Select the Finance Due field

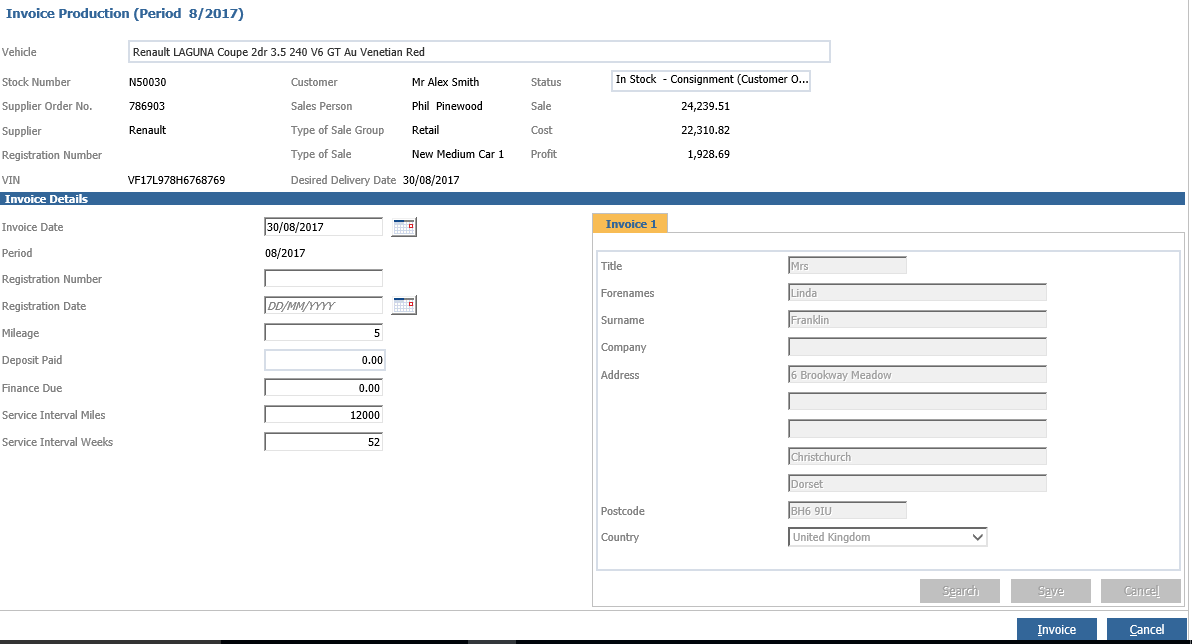(324, 388)
